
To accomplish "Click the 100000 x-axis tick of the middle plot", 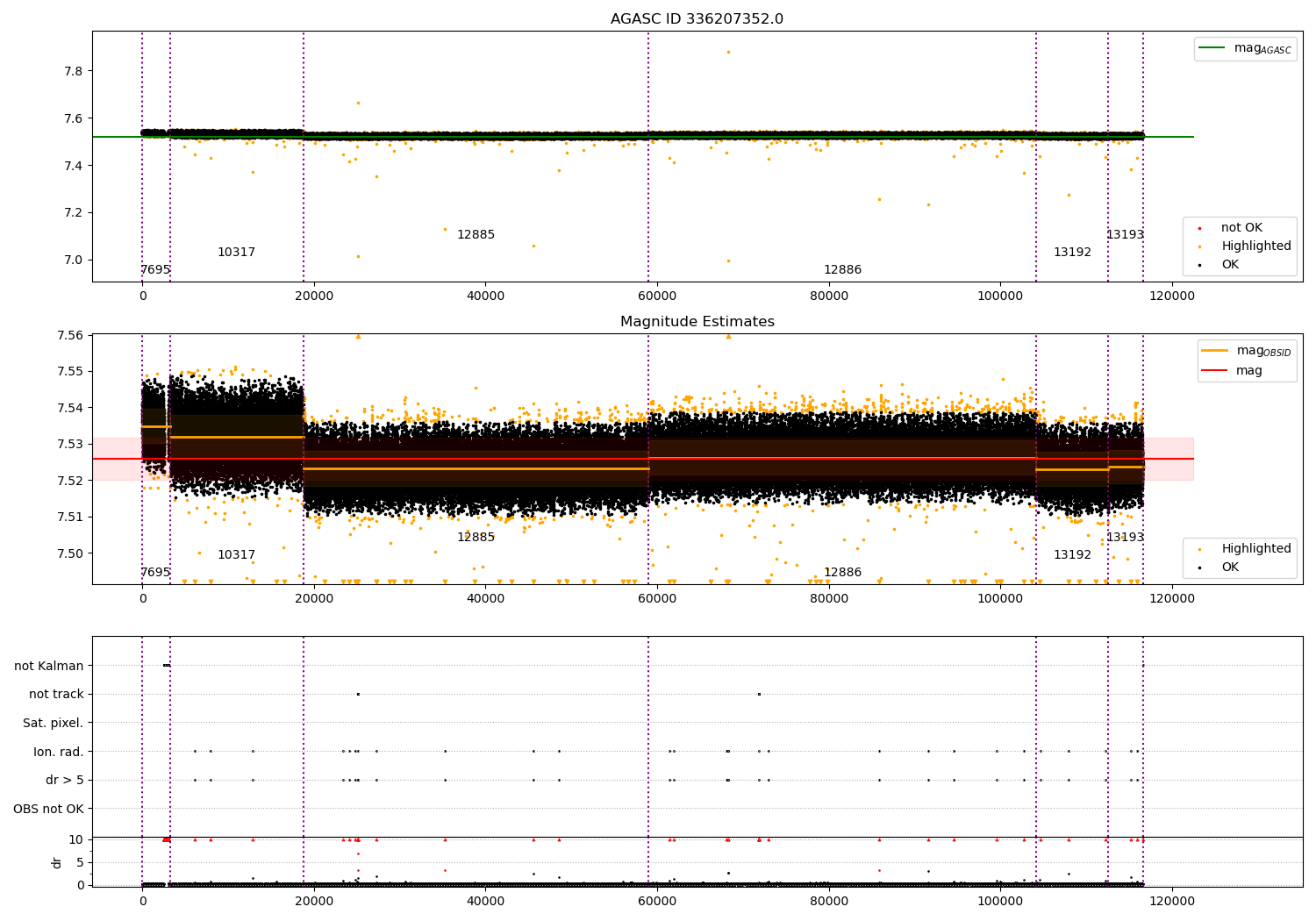I will tap(1000, 599).
